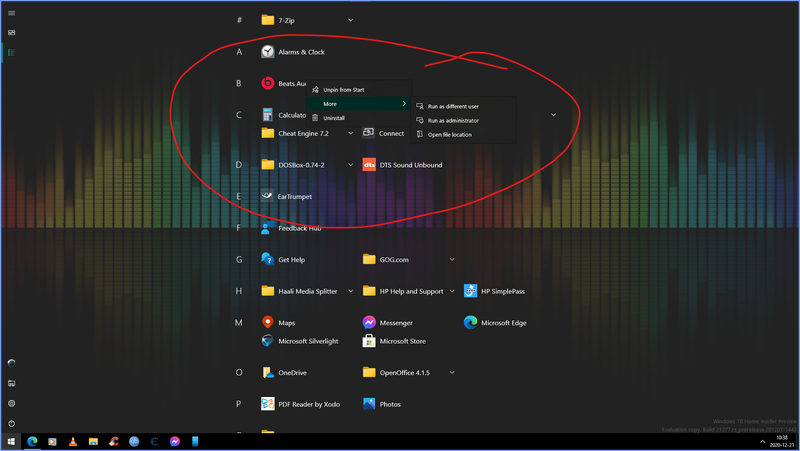Open the Power options button
Screen dimensions: 800x451
pyautogui.click(x=11, y=423)
